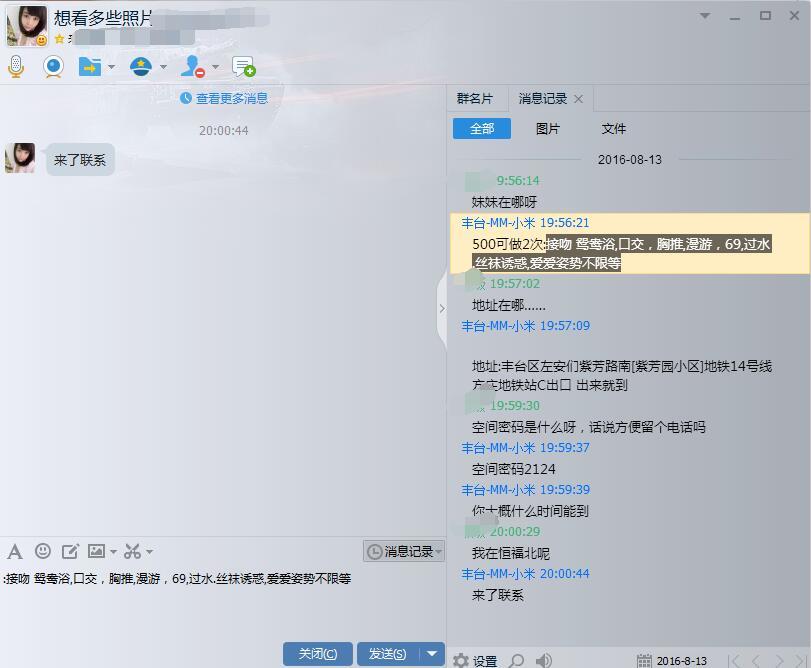Open the title bar dropdown menu arrow

[704, 16]
